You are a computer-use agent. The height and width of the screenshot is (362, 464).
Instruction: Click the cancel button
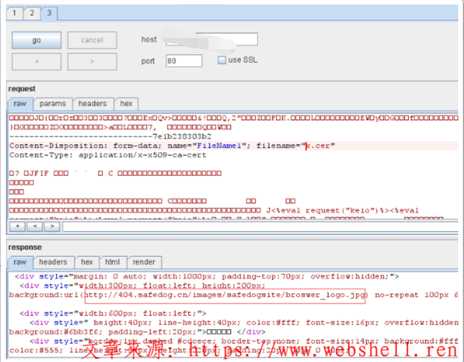point(92,40)
